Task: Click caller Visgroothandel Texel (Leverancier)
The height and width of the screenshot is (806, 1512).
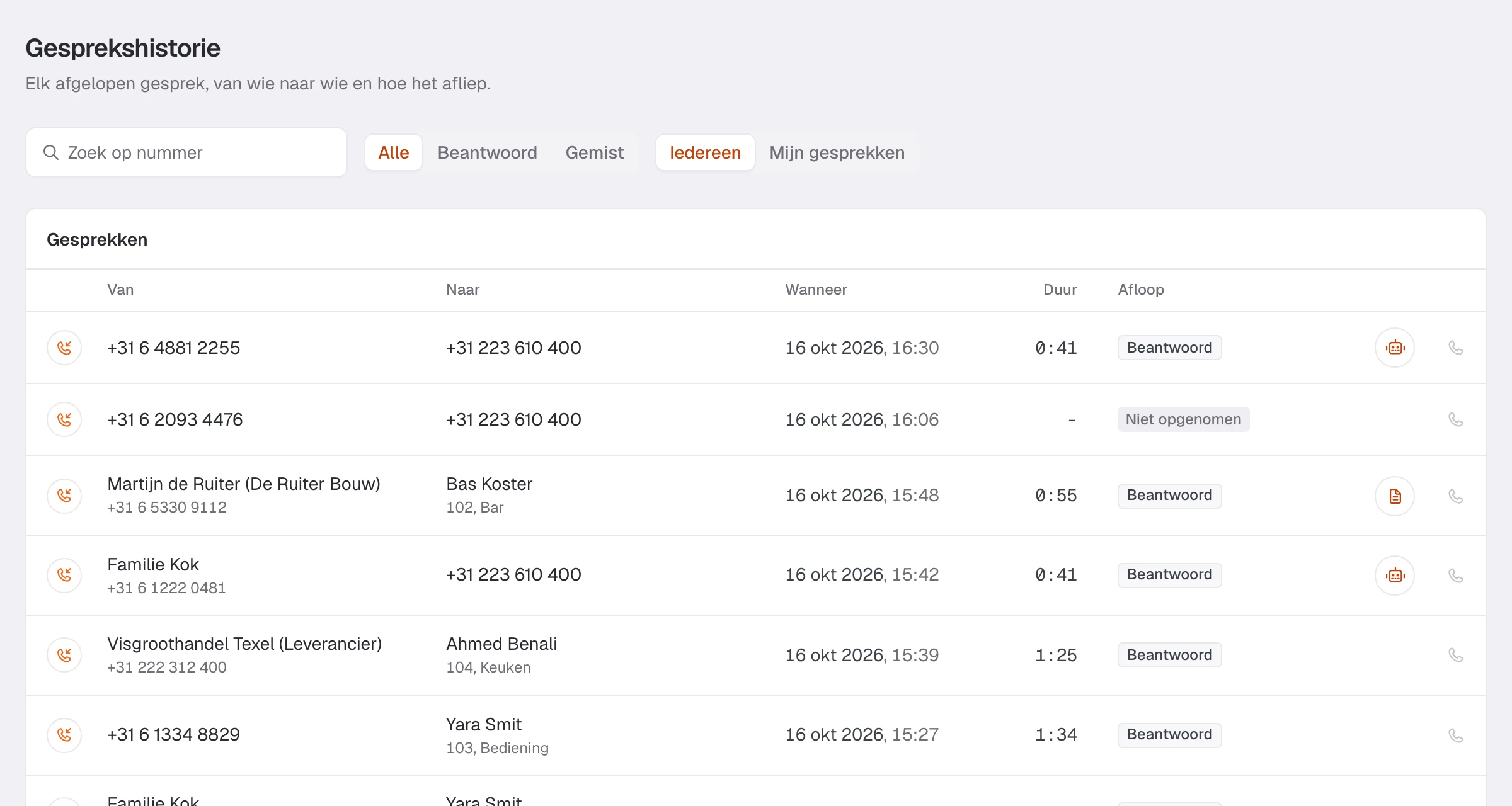Action: 244,644
